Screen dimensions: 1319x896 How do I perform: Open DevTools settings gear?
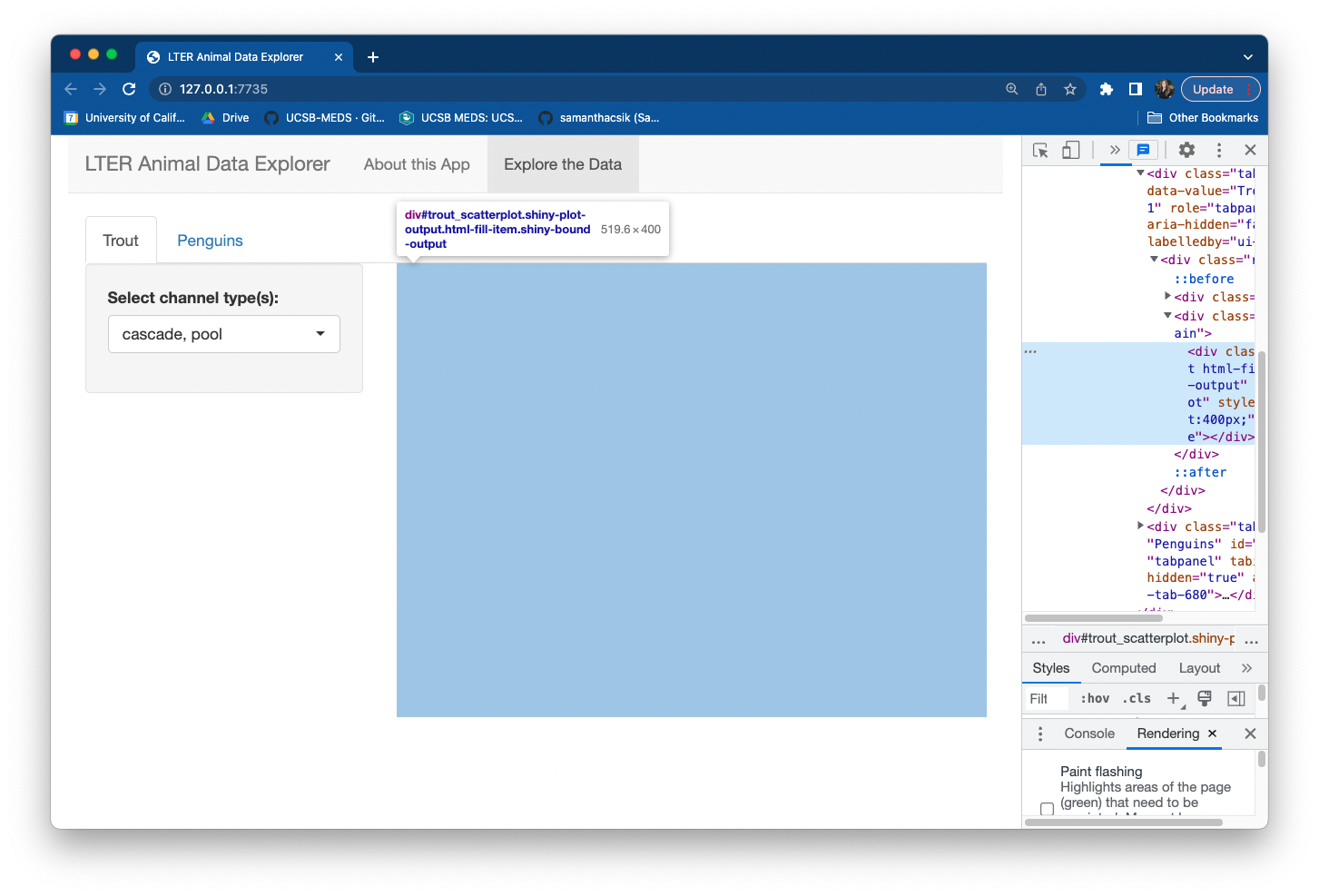1186,150
